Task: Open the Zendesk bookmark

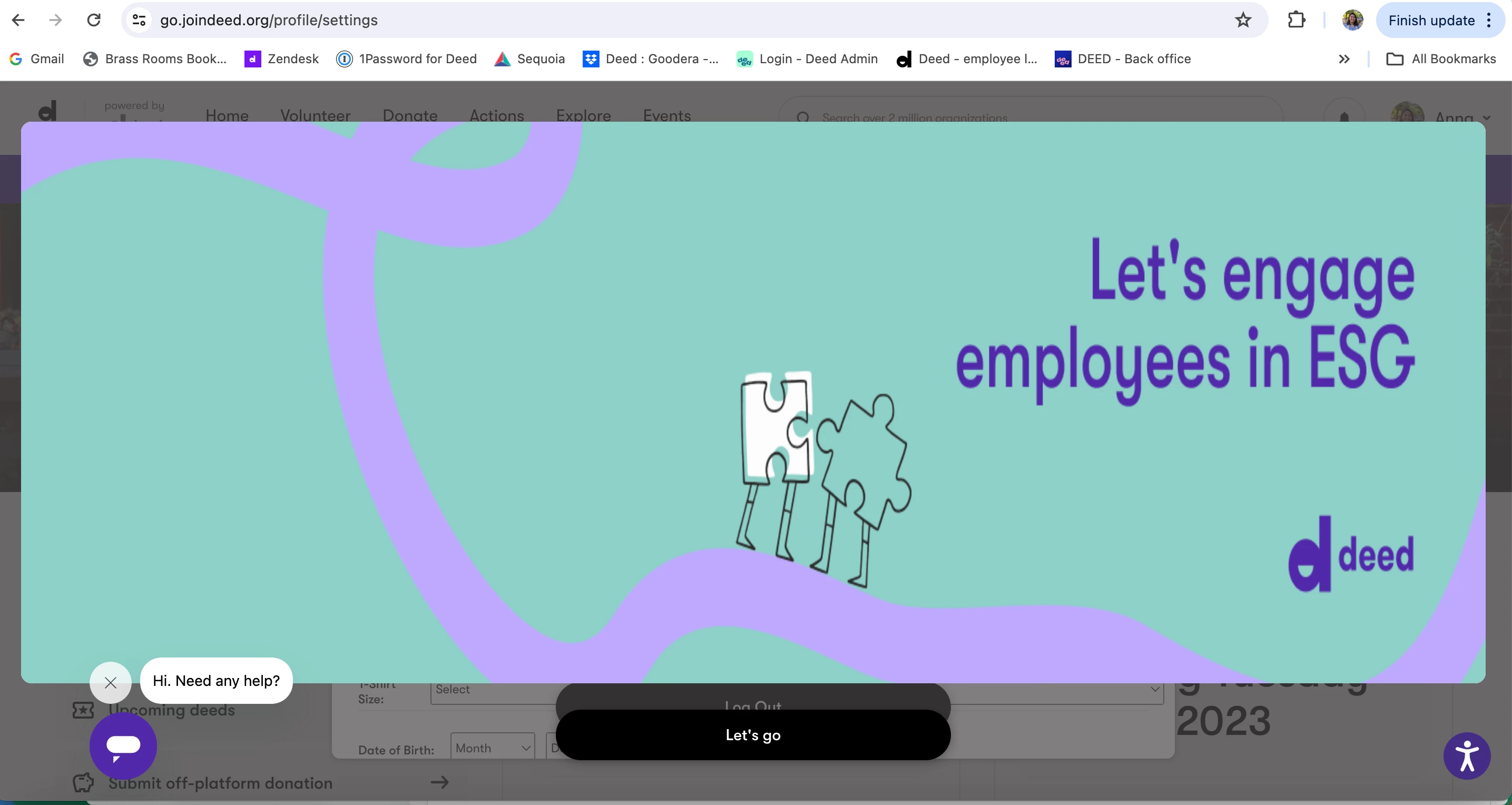Action: (282, 58)
